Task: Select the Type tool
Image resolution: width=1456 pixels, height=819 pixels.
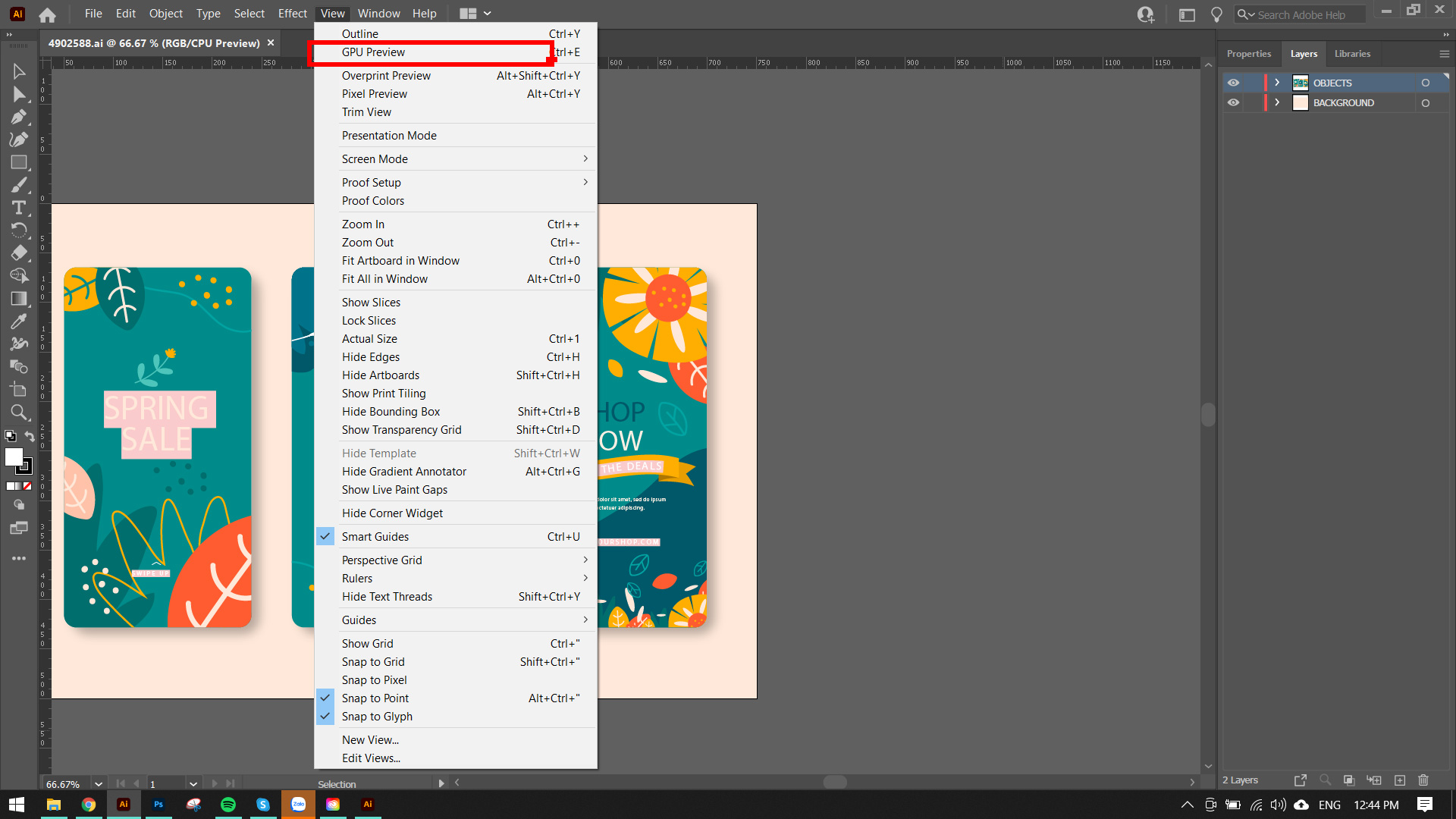Action: (x=19, y=208)
